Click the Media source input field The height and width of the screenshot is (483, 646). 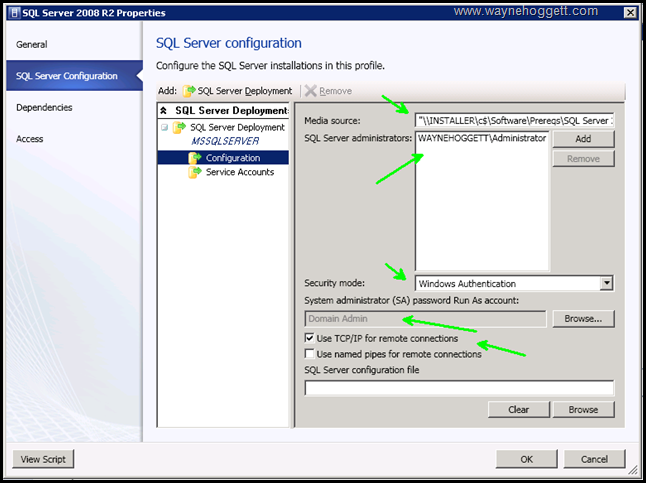coord(514,120)
